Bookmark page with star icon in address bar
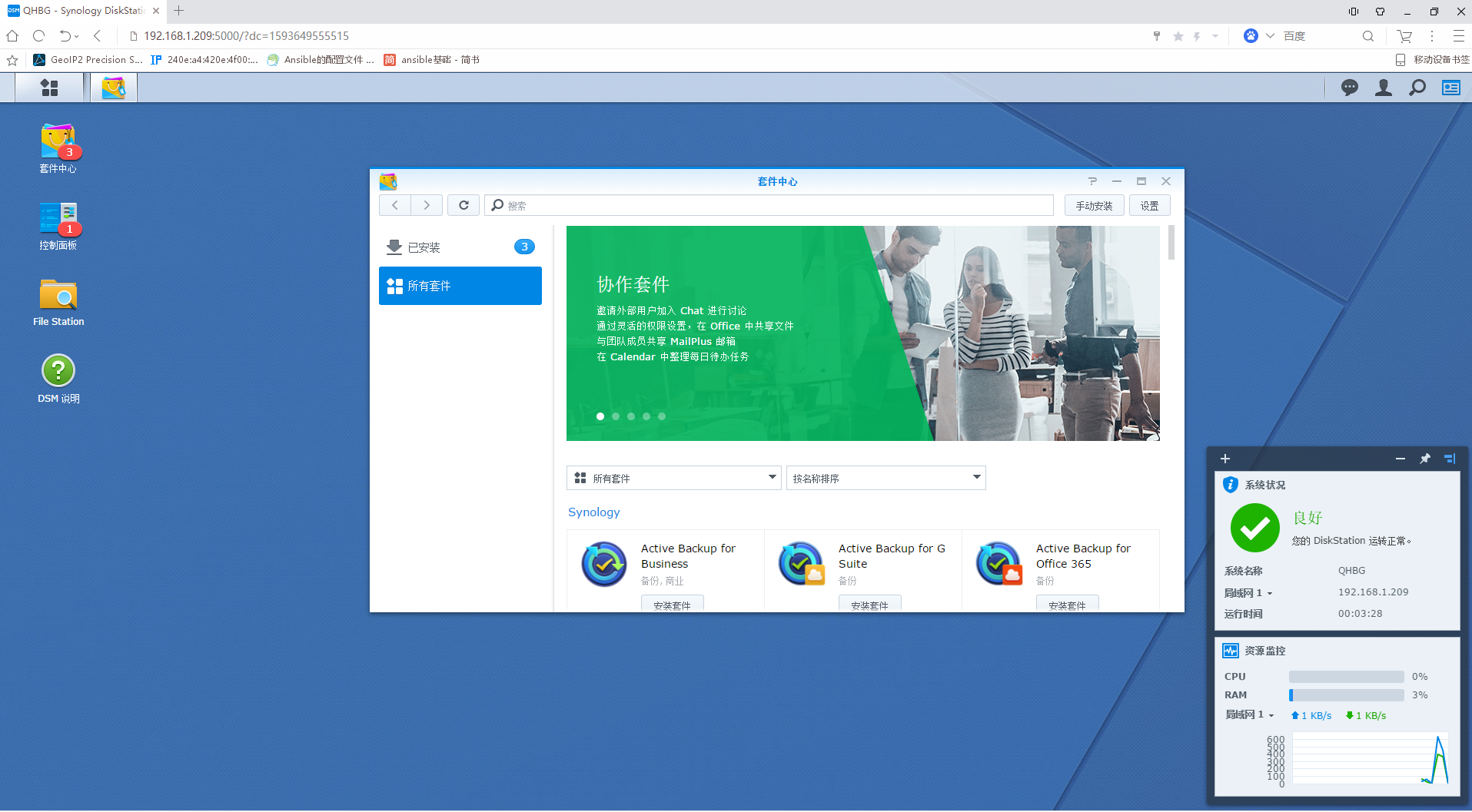1472x812 pixels. click(x=1178, y=36)
